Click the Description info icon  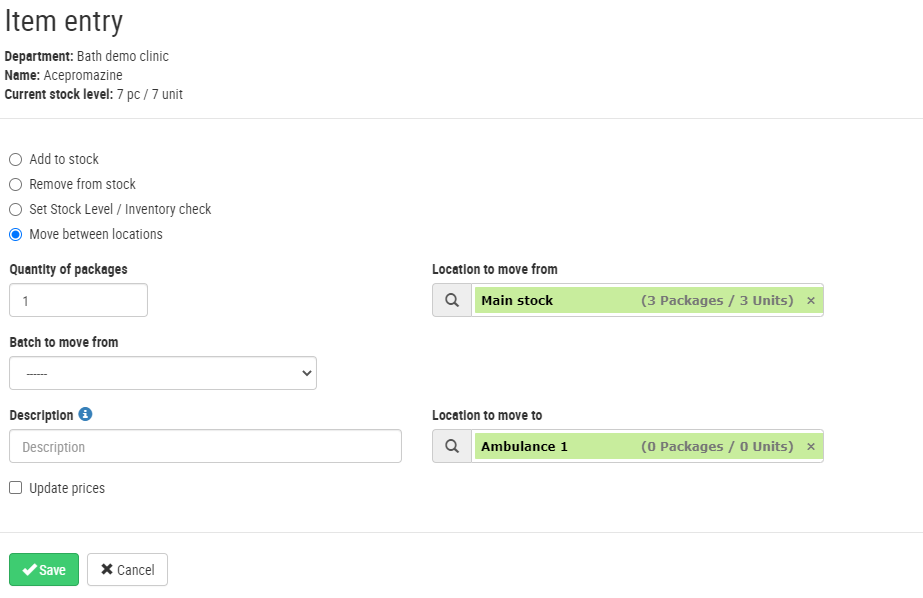tap(85, 415)
